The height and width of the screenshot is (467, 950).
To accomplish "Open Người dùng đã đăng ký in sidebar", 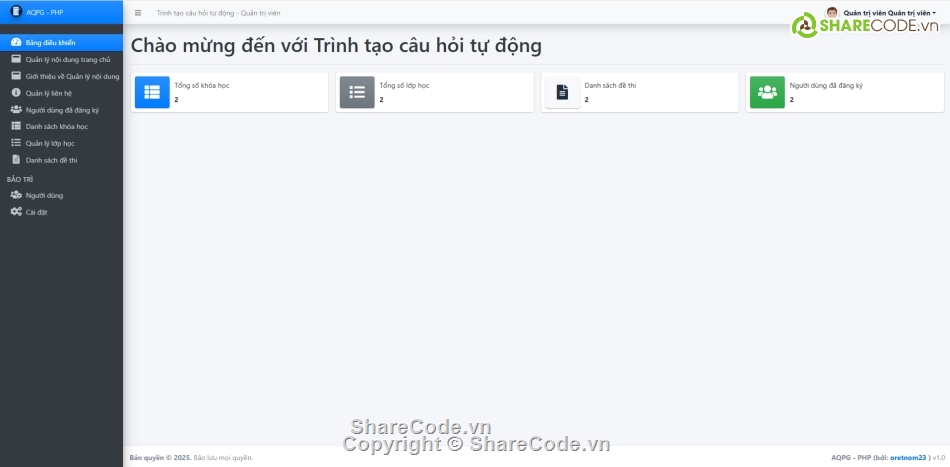I will point(61,110).
